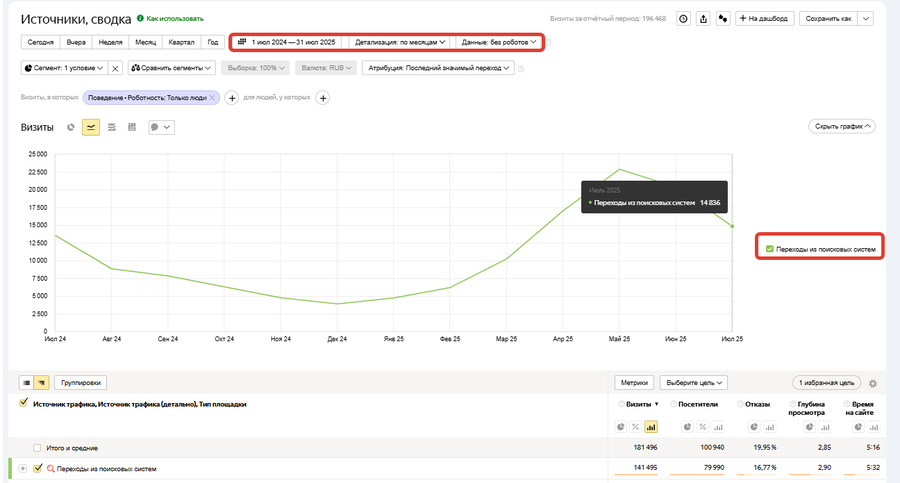Switch table to tree view icon
The height and width of the screenshot is (483, 900).
(41, 382)
